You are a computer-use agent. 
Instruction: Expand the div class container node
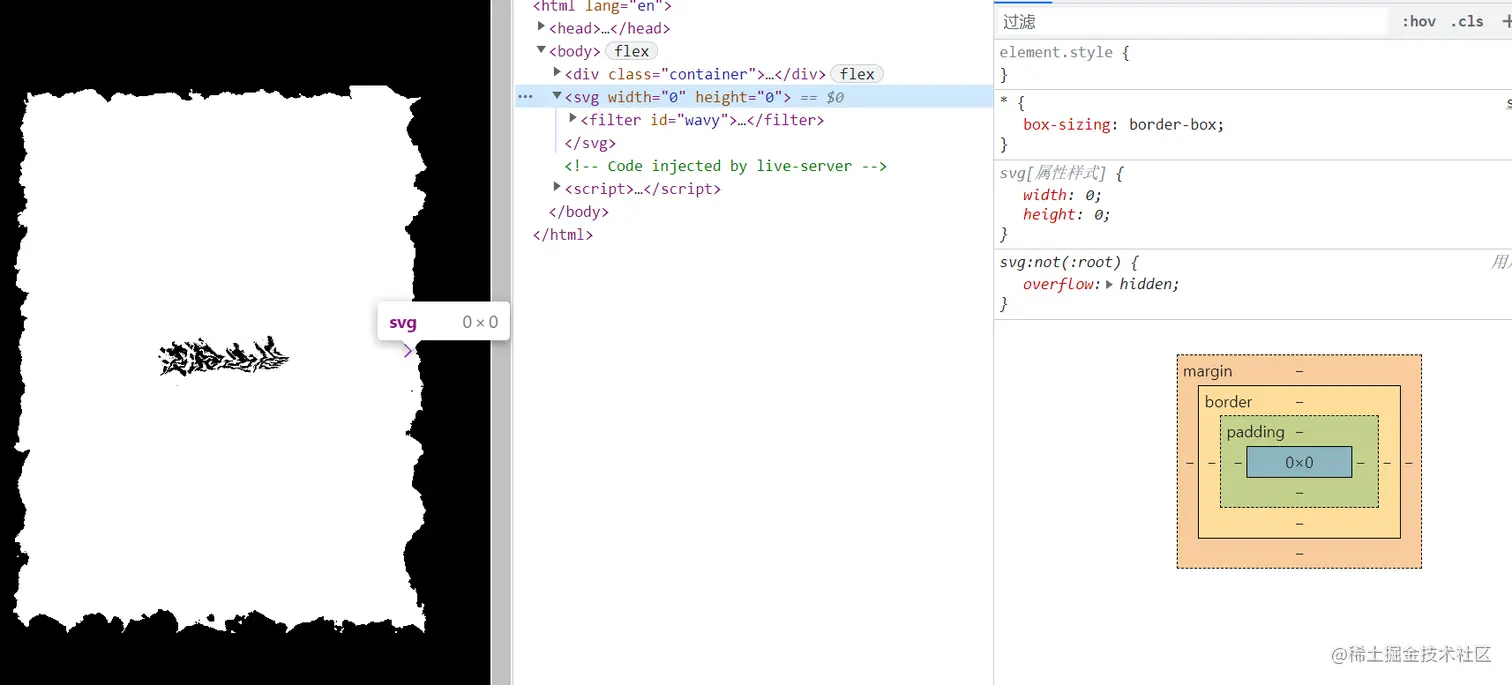click(x=558, y=73)
